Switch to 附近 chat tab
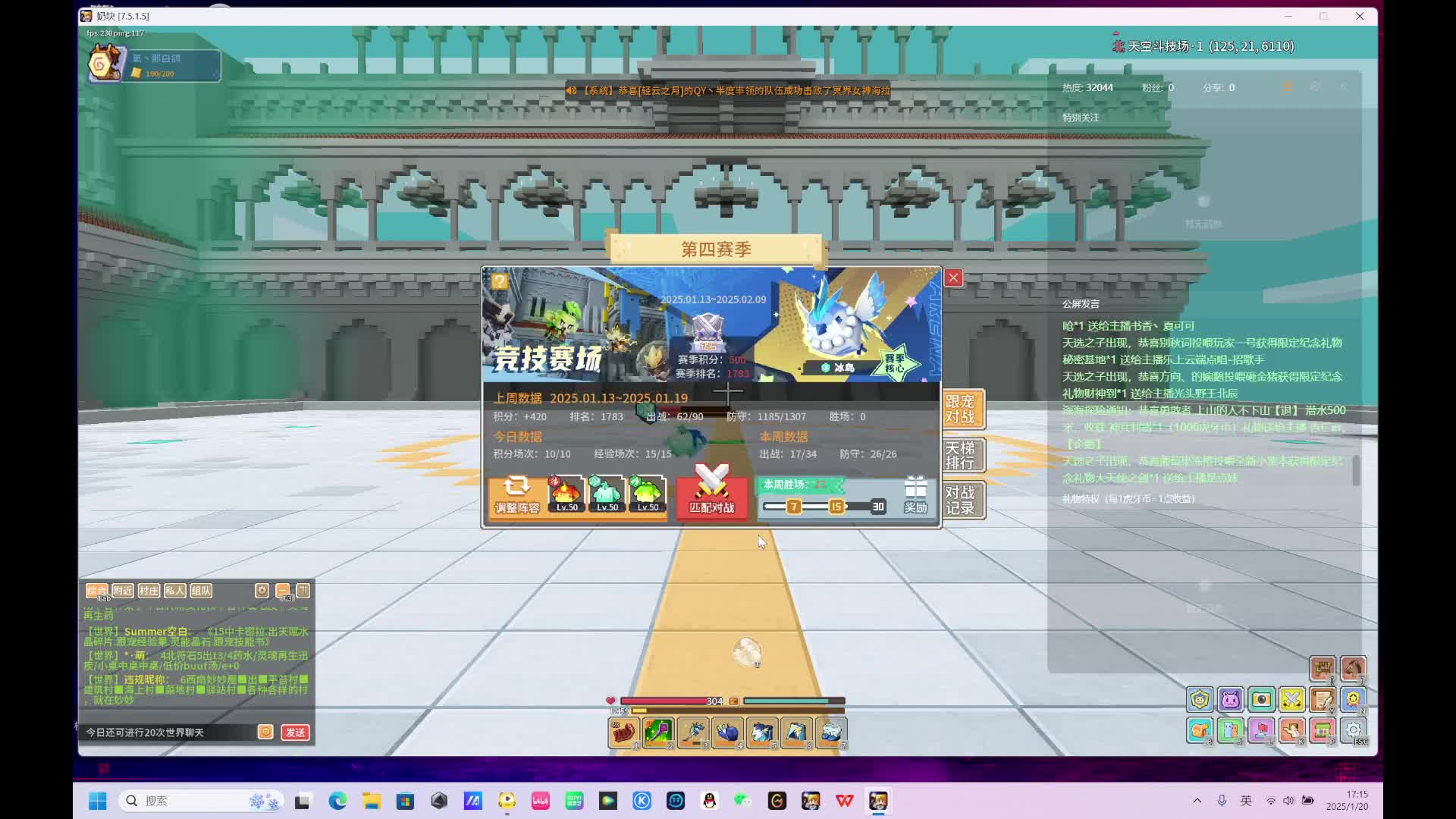1456x819 pixels. pos(123,591)
